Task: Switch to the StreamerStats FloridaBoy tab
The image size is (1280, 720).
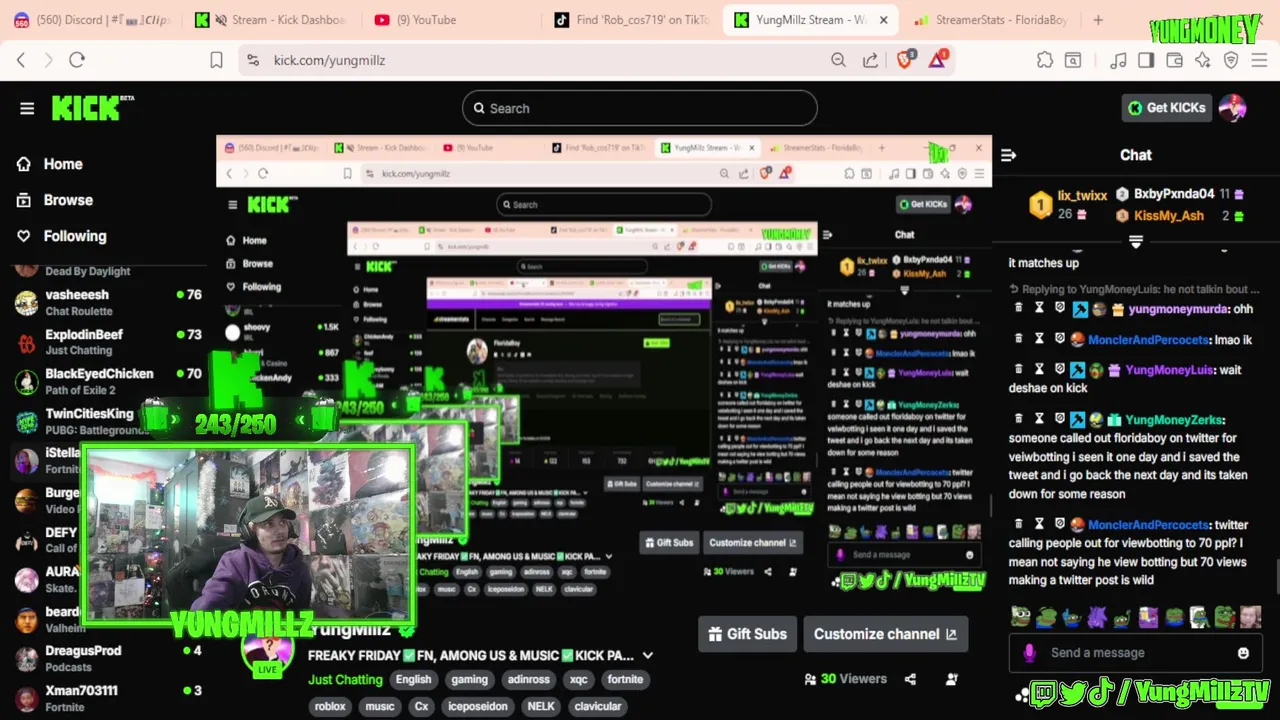Action: [990, 20]
